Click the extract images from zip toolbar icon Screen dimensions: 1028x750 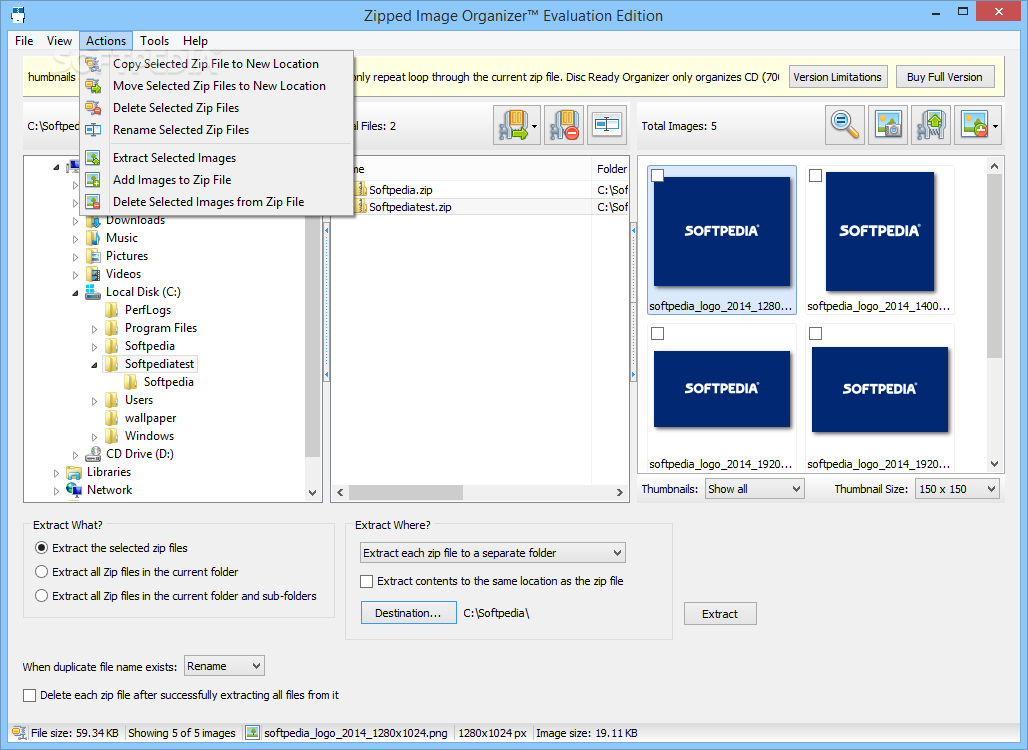931,125
